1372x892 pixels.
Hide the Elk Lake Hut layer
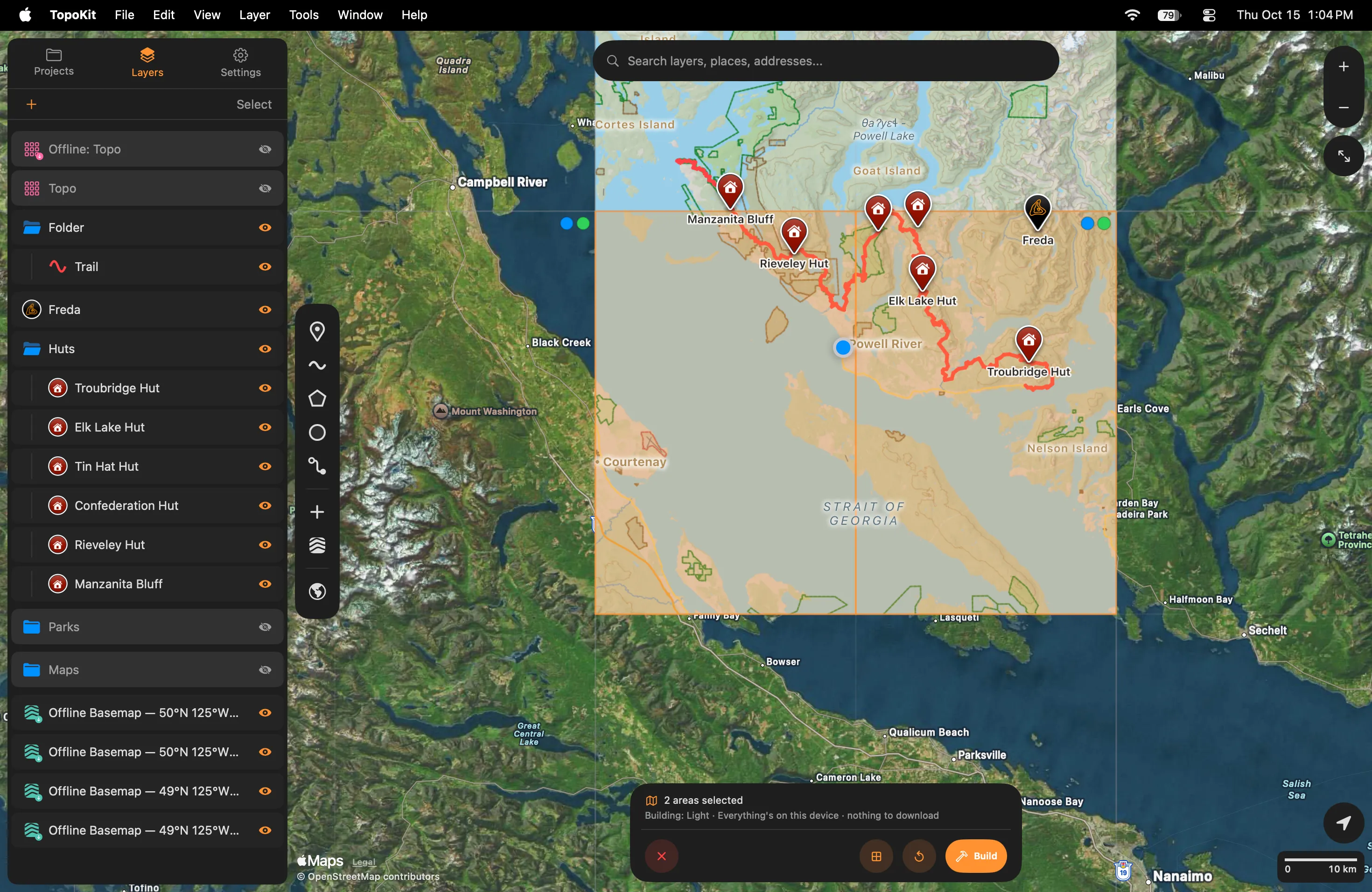[x=265, y=427]
